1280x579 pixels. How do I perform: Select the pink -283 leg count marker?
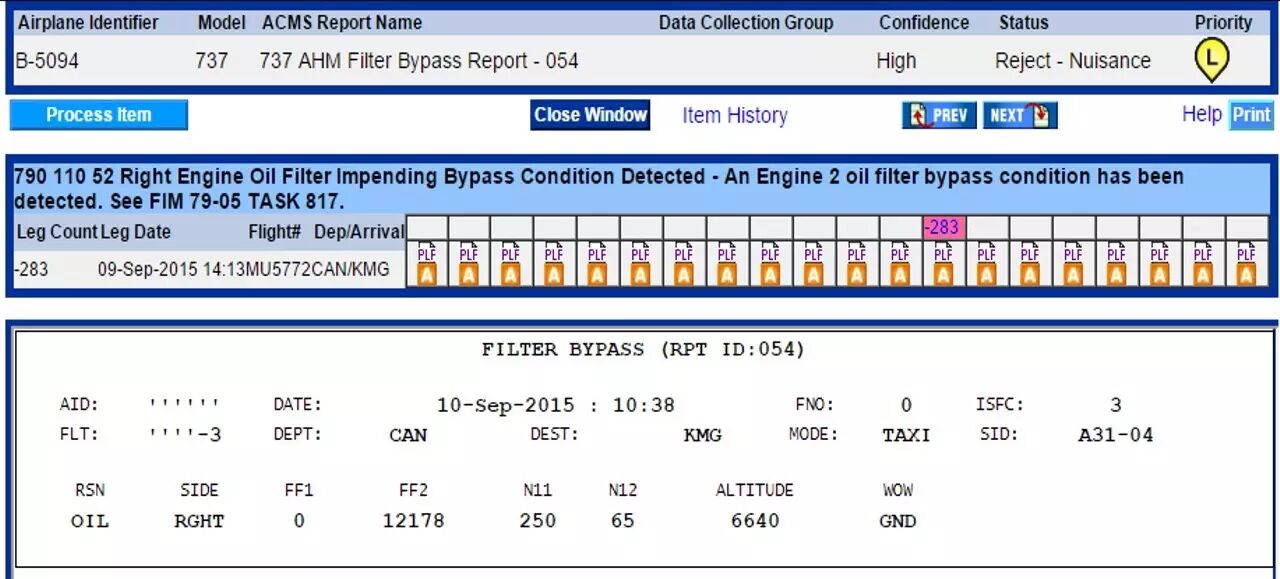[x=942, y=227]
